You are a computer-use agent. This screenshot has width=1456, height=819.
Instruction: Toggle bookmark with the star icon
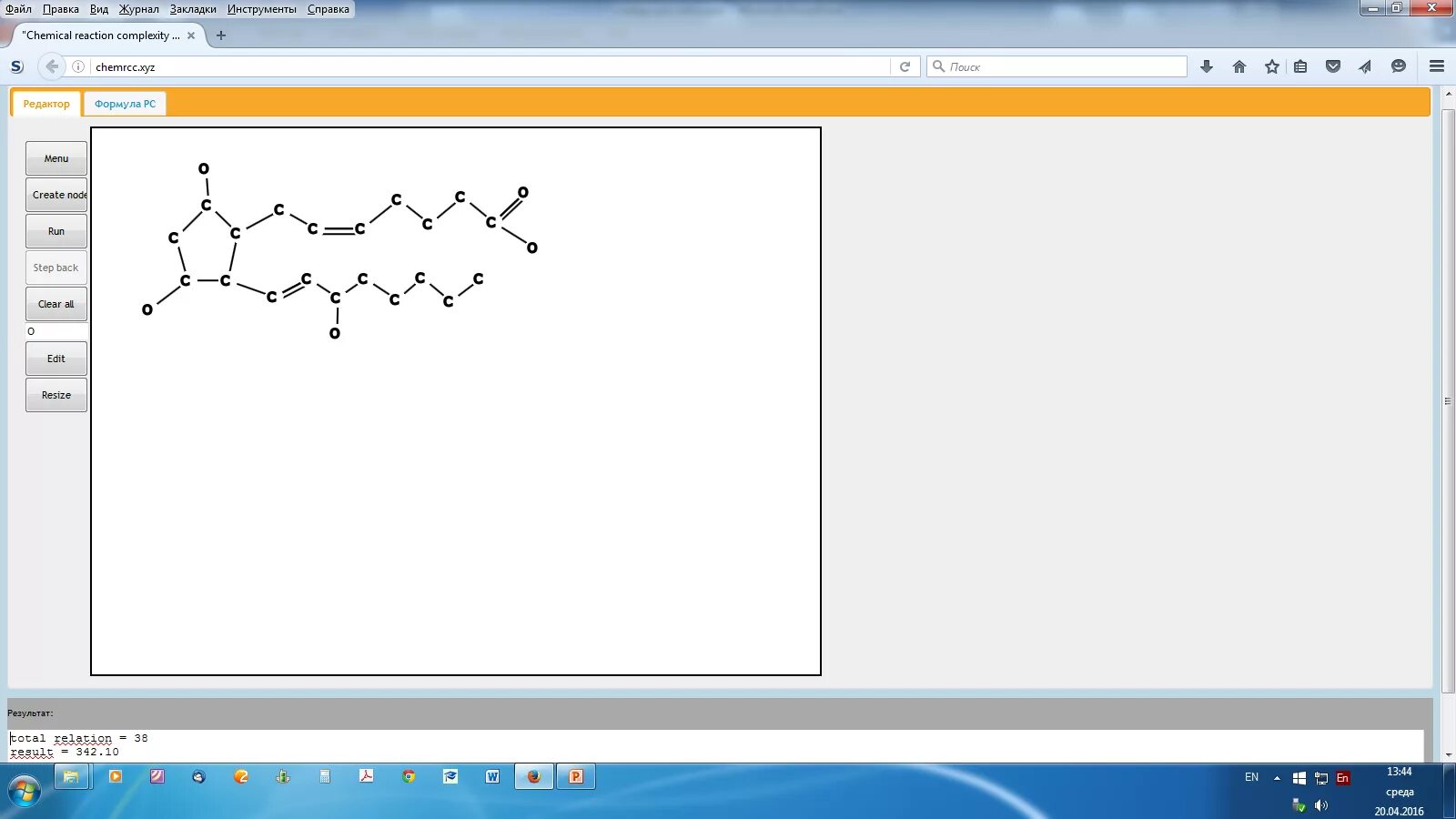coord(1271,66)
